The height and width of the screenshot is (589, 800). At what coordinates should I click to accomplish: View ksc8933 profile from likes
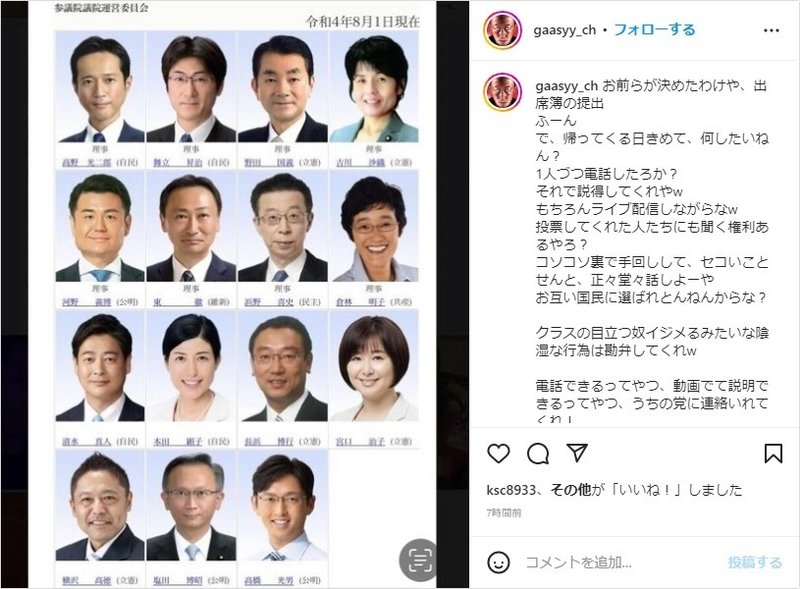click(x=511, y=490)
